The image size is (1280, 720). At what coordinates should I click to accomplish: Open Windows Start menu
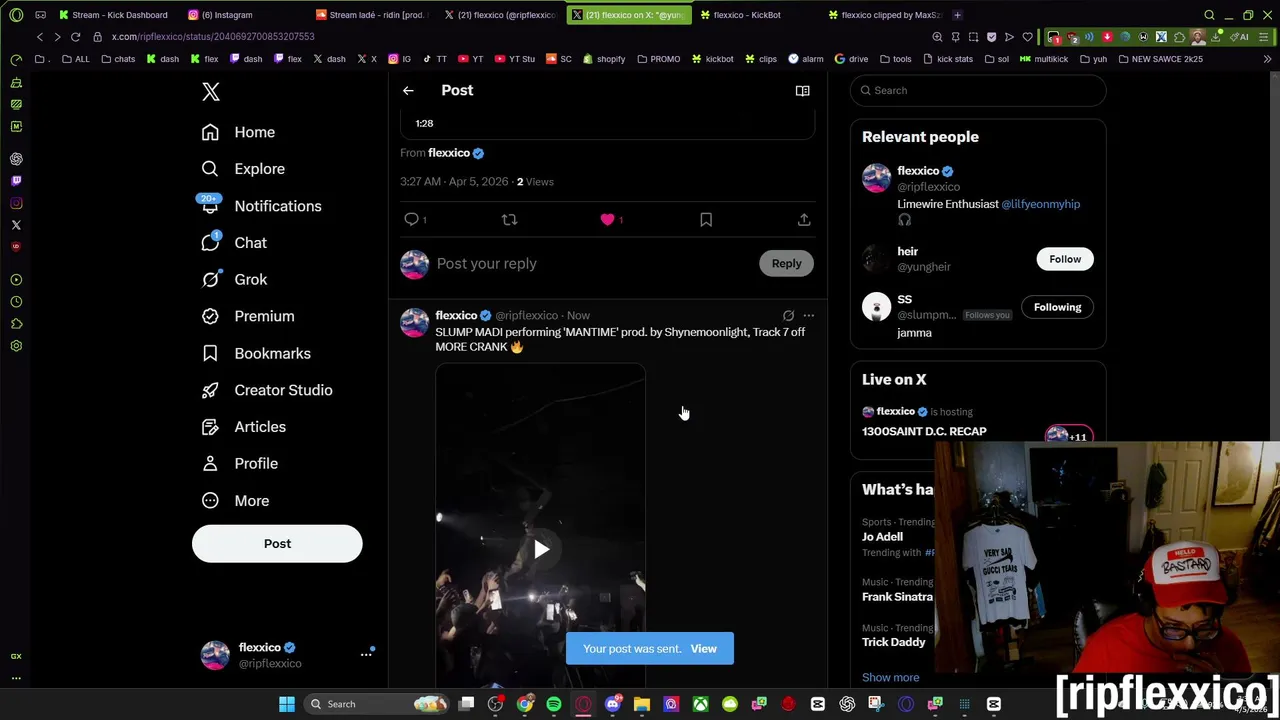[x=287, y=704]
